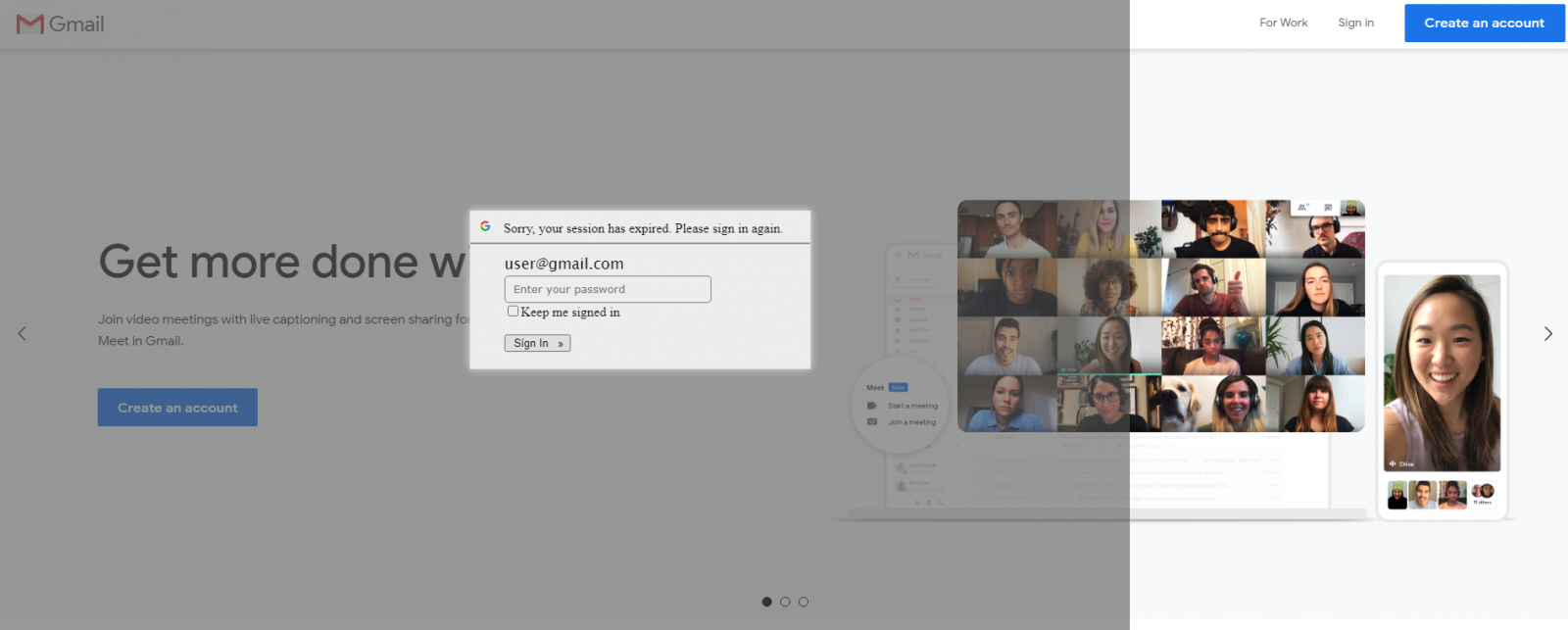Click the Start a meeting camera icon
Screen dimensions: 1568x630
pos(871,406)
